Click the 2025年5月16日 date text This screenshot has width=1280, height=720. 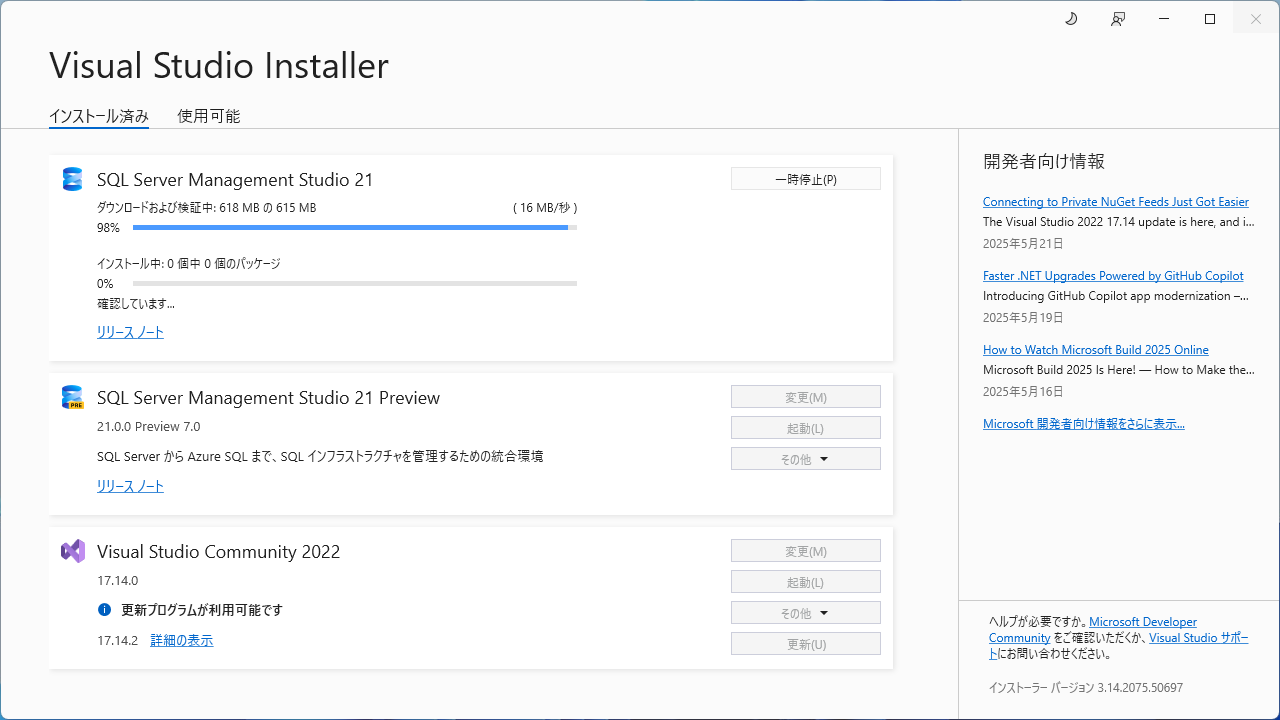[1023, 391]
